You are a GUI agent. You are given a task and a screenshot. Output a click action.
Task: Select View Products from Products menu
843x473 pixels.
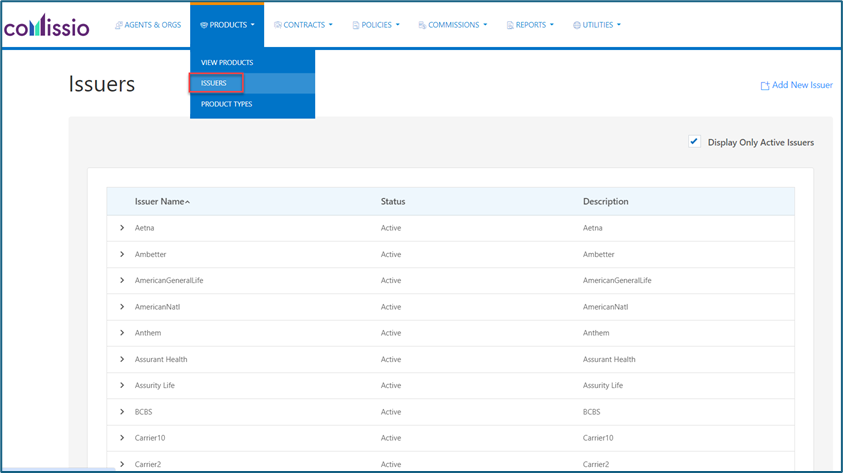tap(227, 63)
